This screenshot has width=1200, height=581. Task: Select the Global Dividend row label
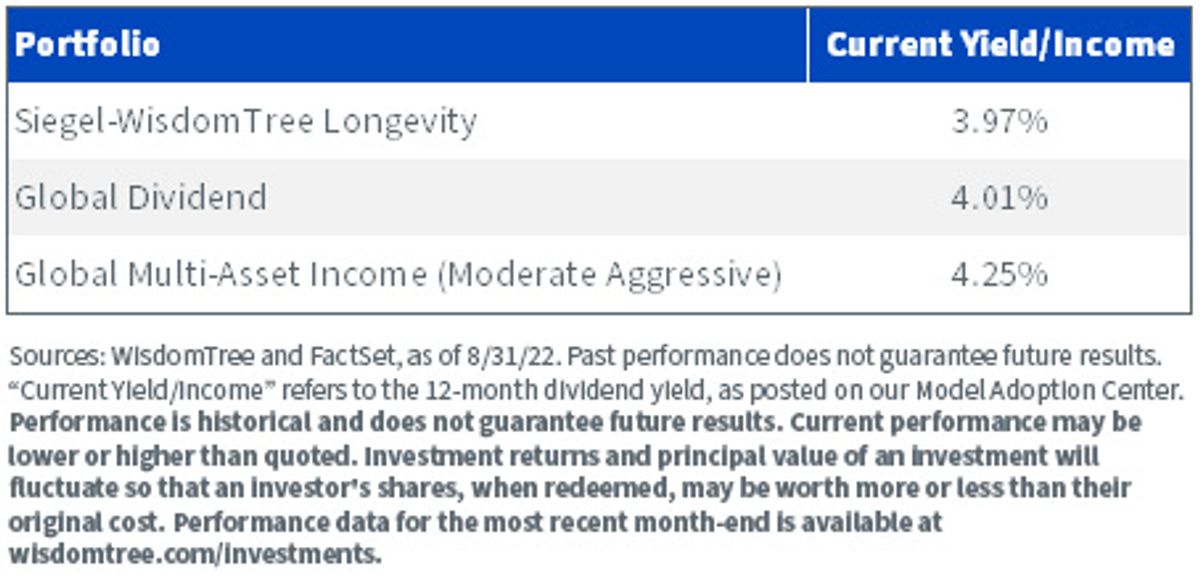[141, 197]
